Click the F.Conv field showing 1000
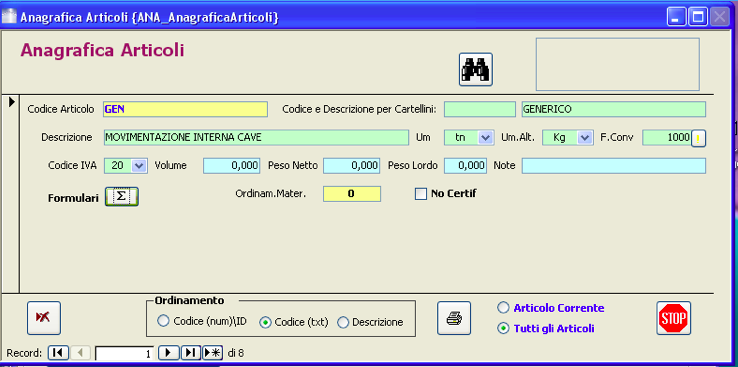Screen dimensions: 738x367 tap(667, 137)
